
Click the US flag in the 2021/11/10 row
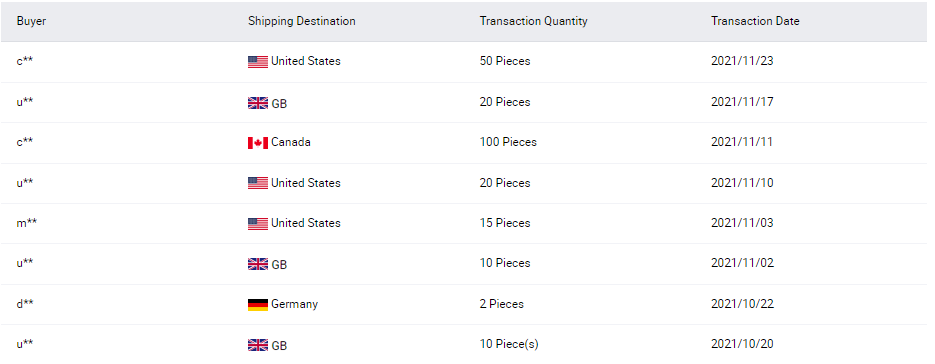click(x=258, y=183)
